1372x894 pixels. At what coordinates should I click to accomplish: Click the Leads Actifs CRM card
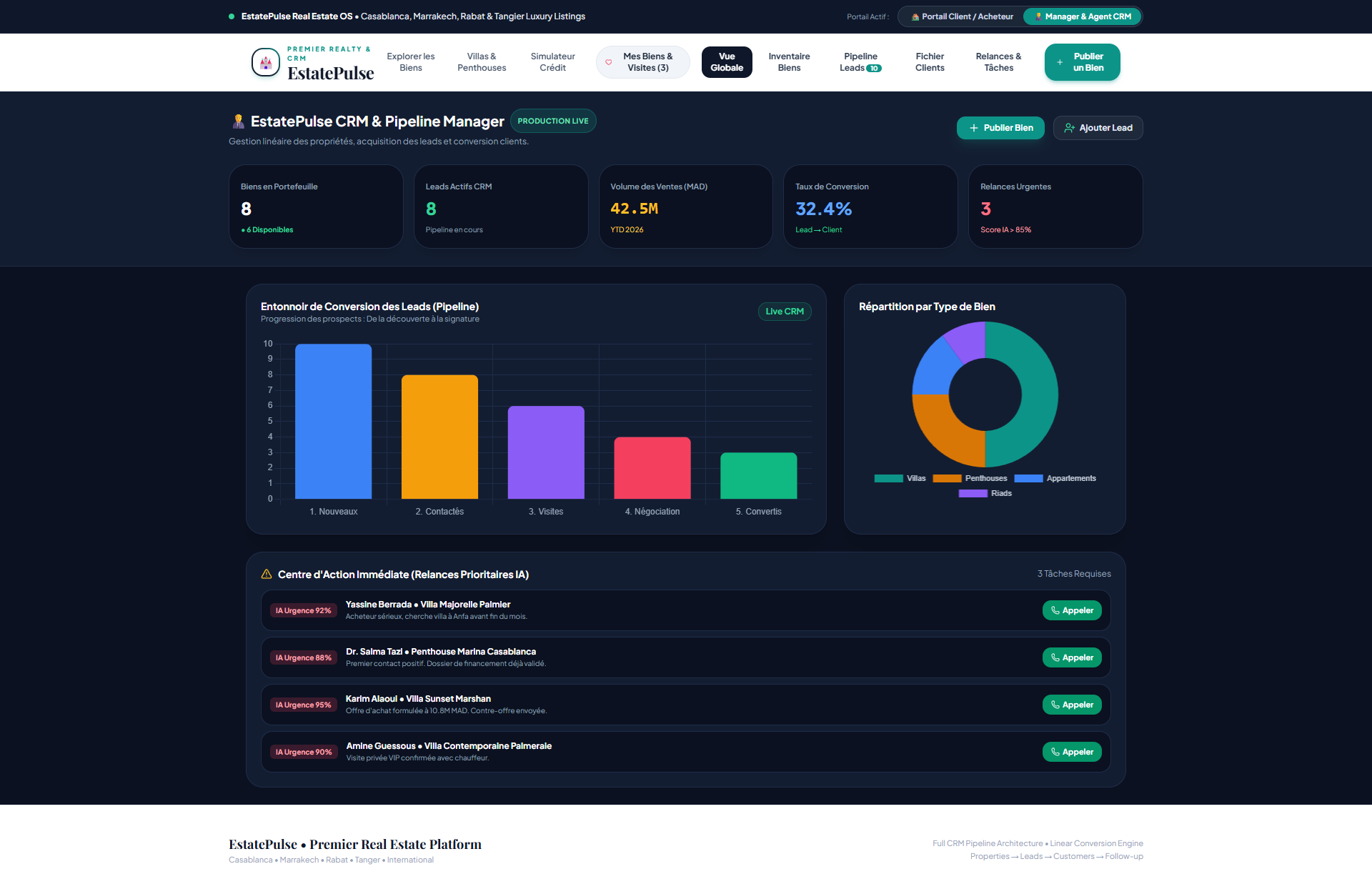click(x=501, y=207)
